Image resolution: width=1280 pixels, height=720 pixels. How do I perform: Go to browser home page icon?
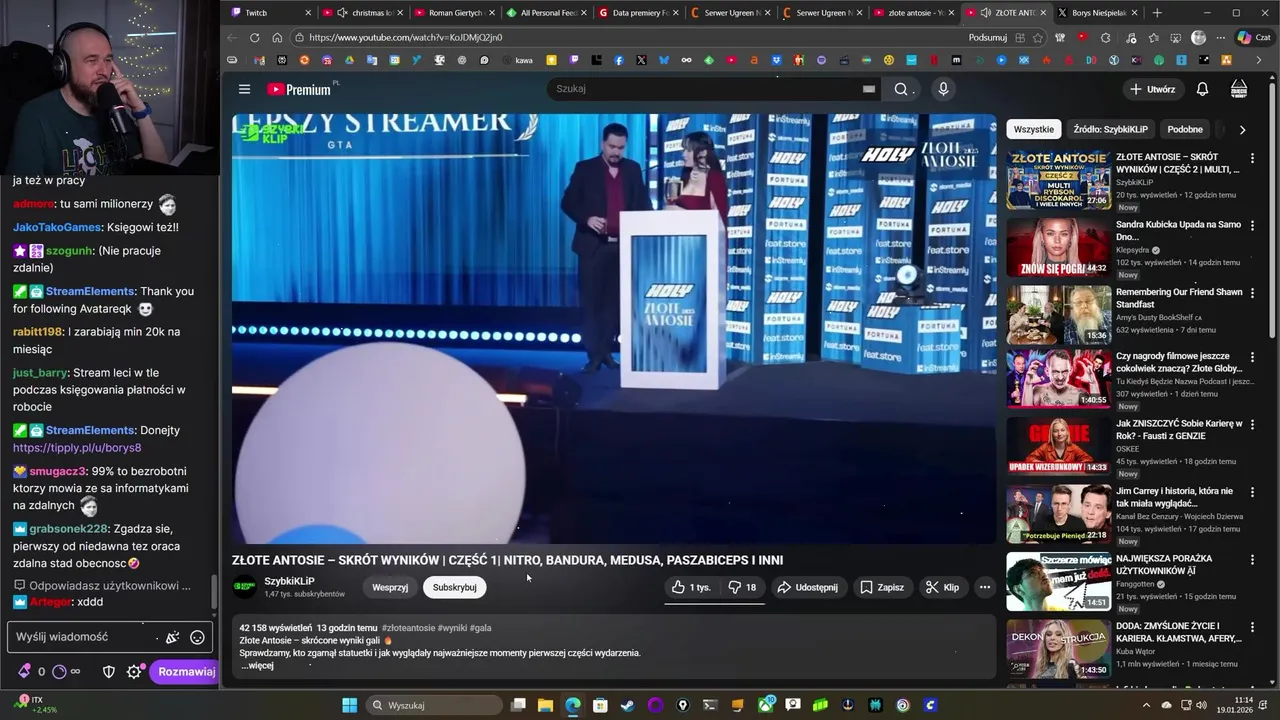coord(277,37)
